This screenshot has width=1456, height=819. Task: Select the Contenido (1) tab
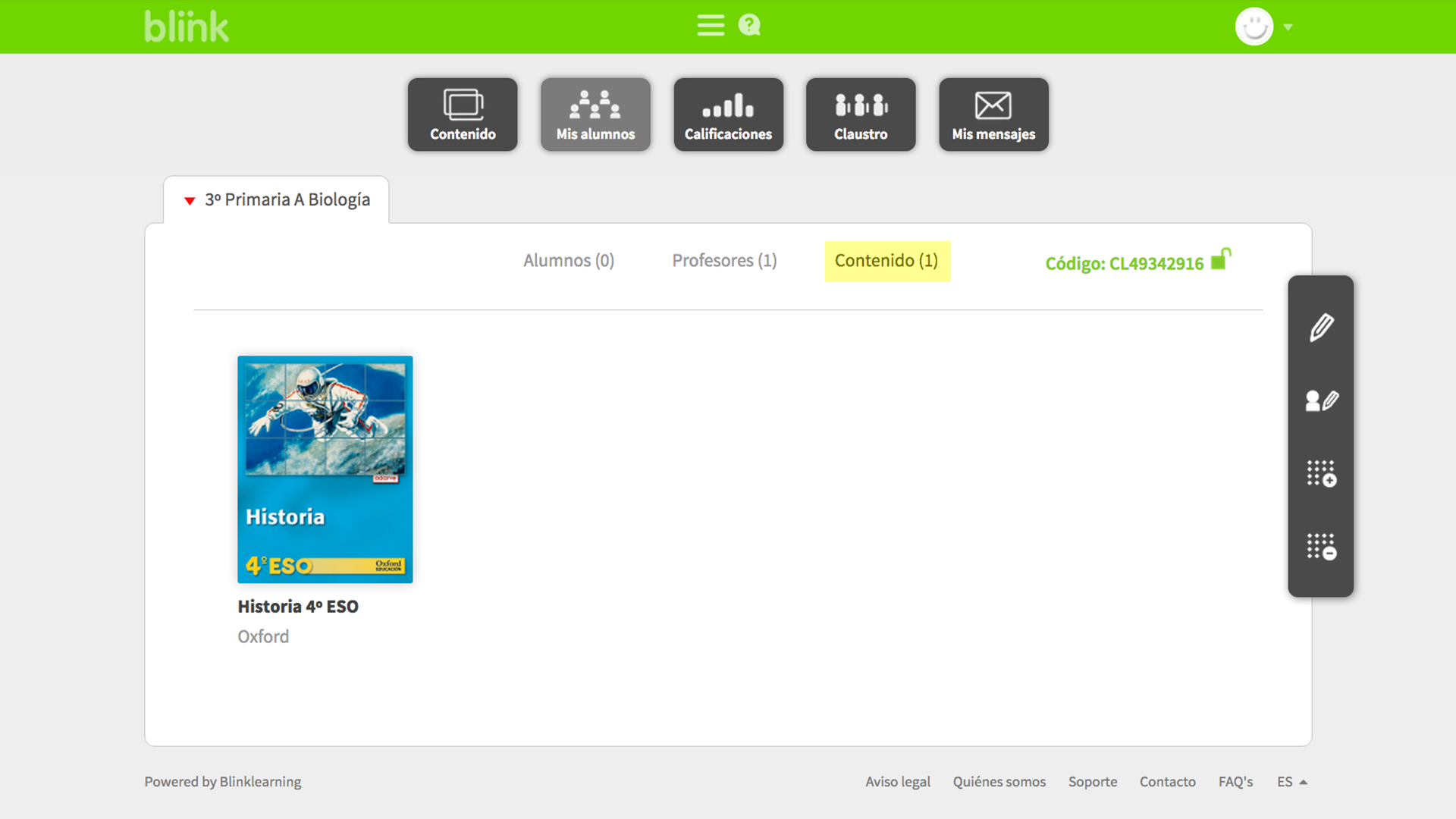pyautogui.click(x=886, y=261)
